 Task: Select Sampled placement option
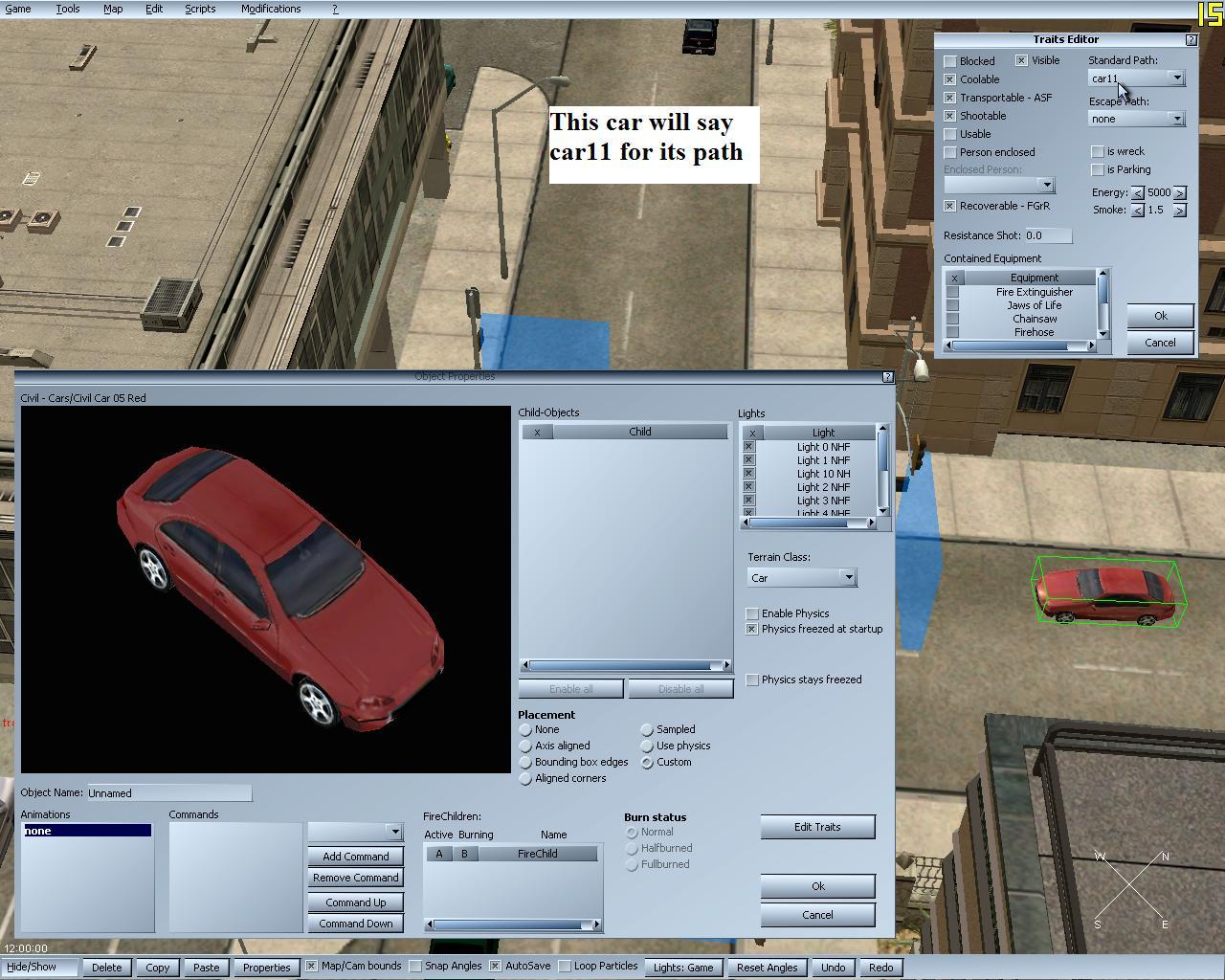click(647, 729)
